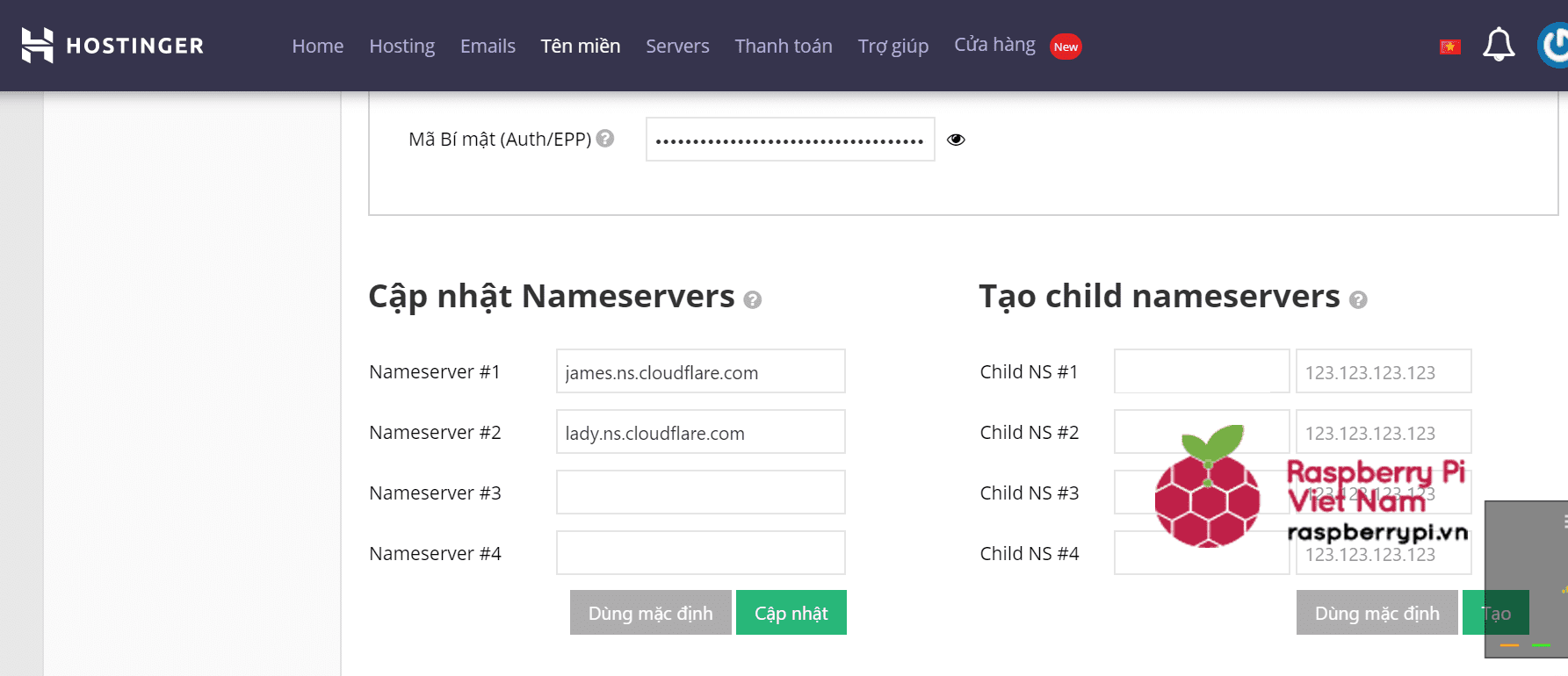Click the Hostinger logo
Screen dimensions: 1568x676
[112, 46]
